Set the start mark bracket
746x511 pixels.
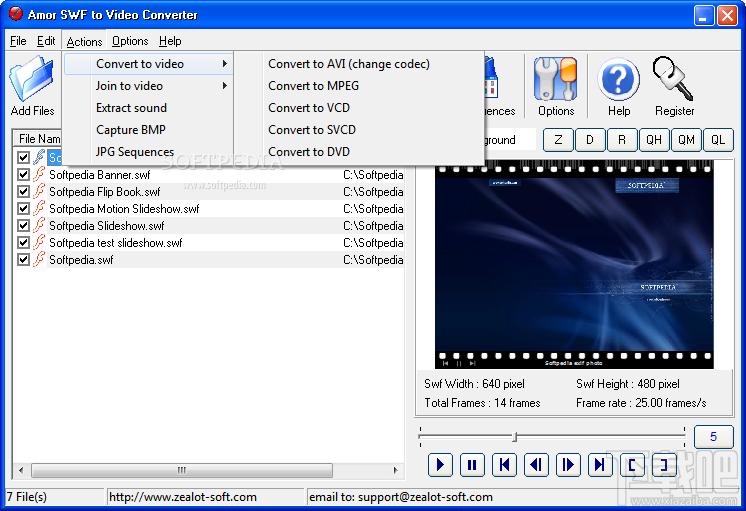point(632,464)
